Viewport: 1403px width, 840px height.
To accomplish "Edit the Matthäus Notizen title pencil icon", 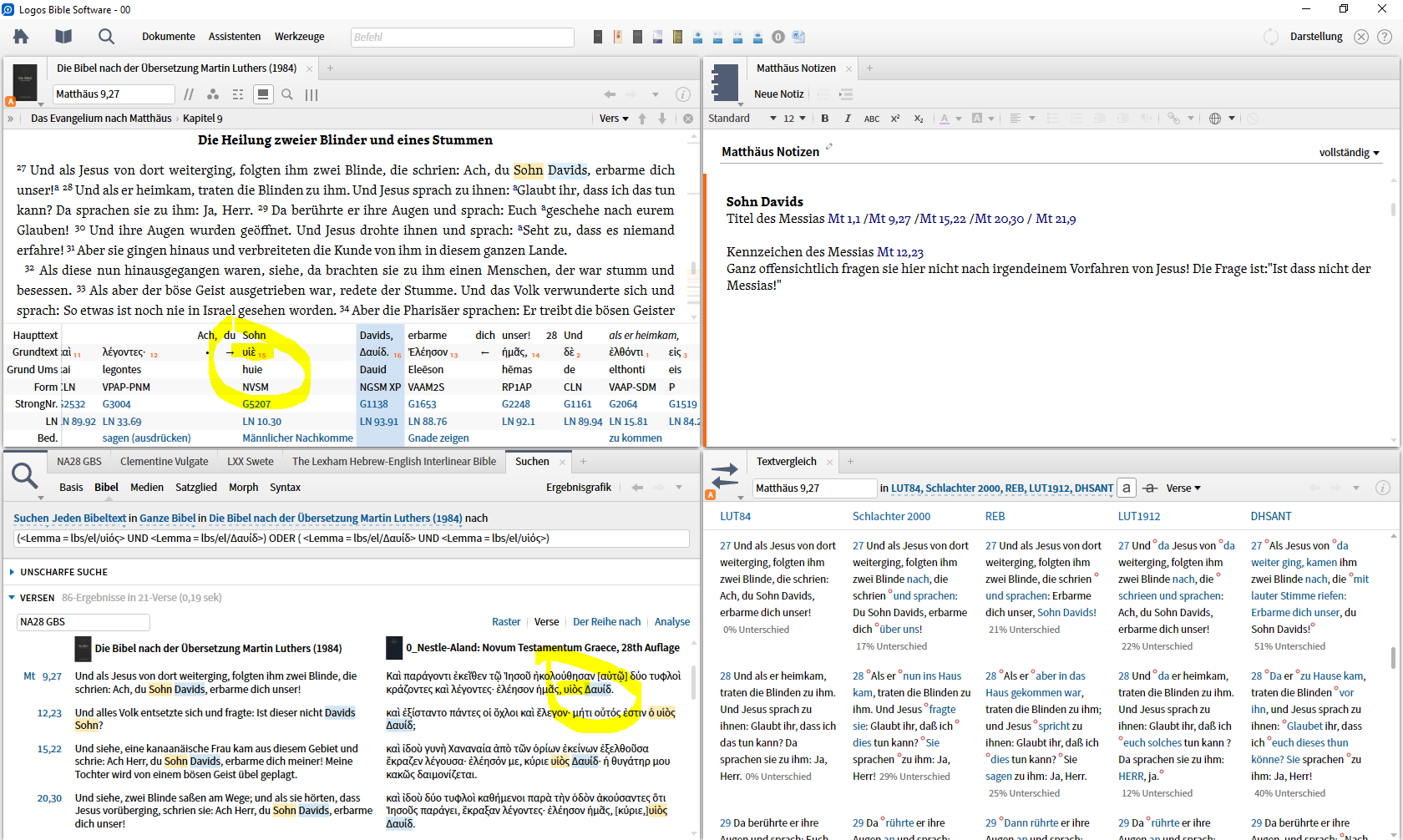I will pyautogui.click(x=829, y=147).
